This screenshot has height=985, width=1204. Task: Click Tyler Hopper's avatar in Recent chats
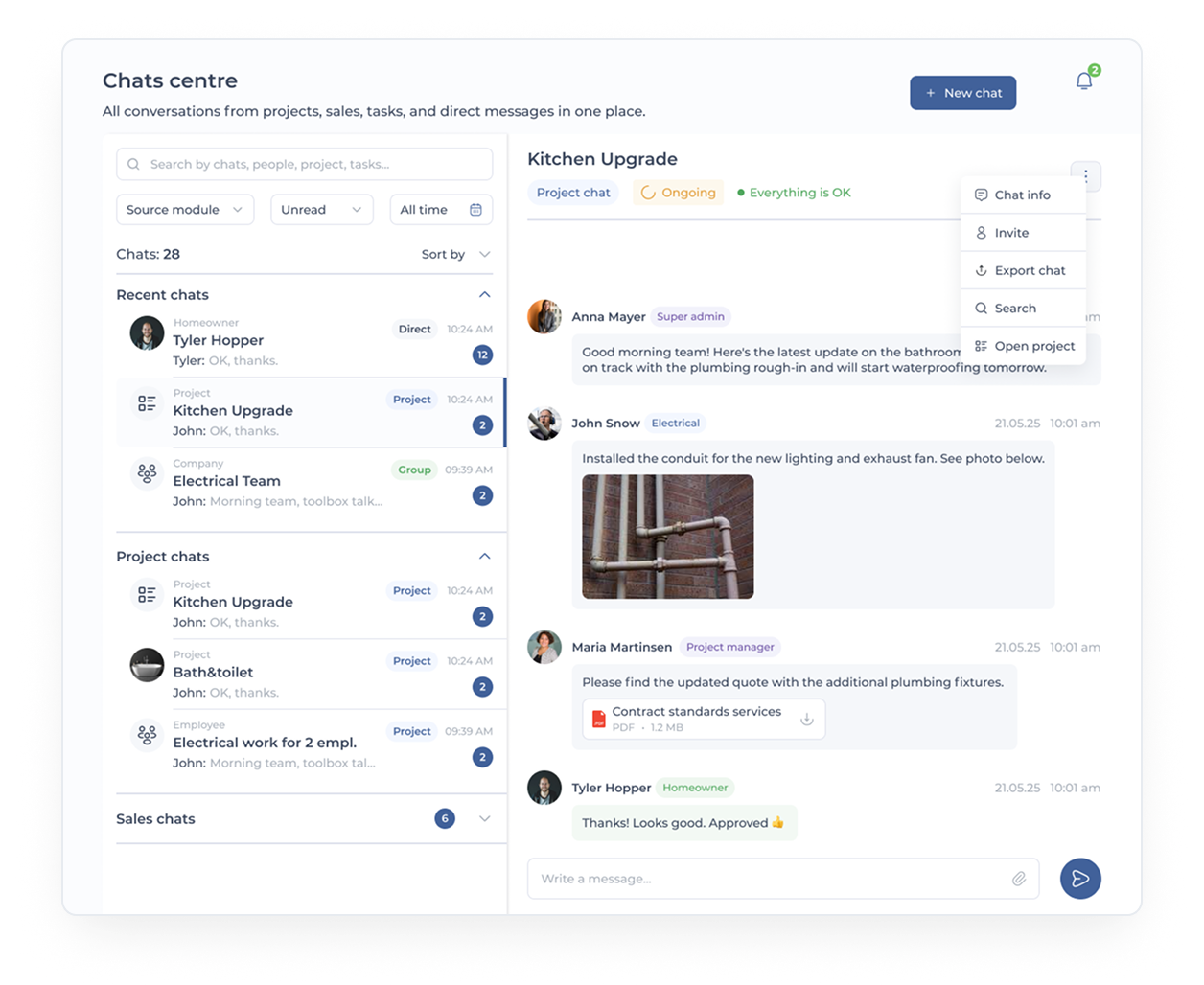pos(147,332)
